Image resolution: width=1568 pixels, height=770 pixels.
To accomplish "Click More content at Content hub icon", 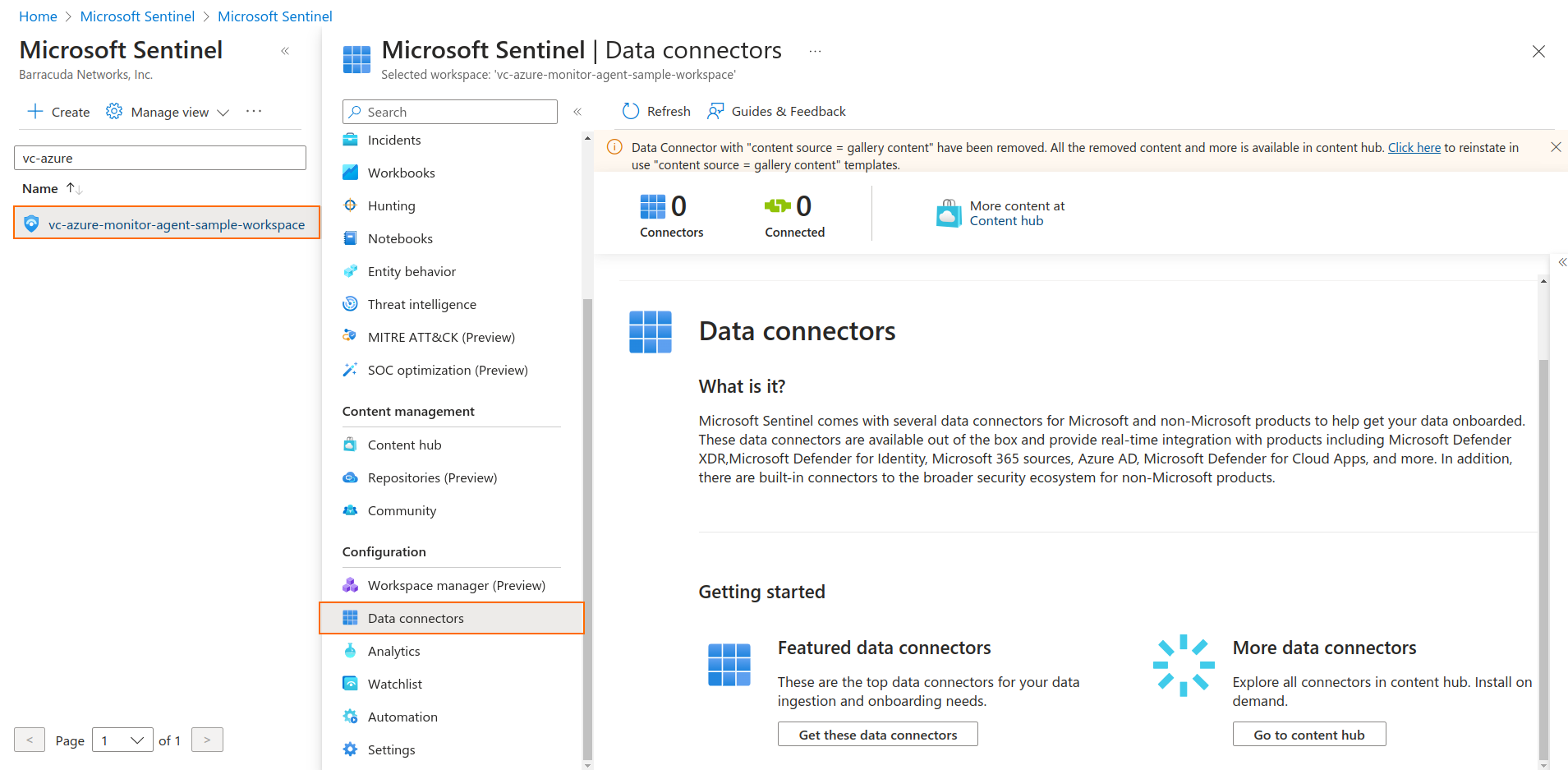I will tap(949, 213).
